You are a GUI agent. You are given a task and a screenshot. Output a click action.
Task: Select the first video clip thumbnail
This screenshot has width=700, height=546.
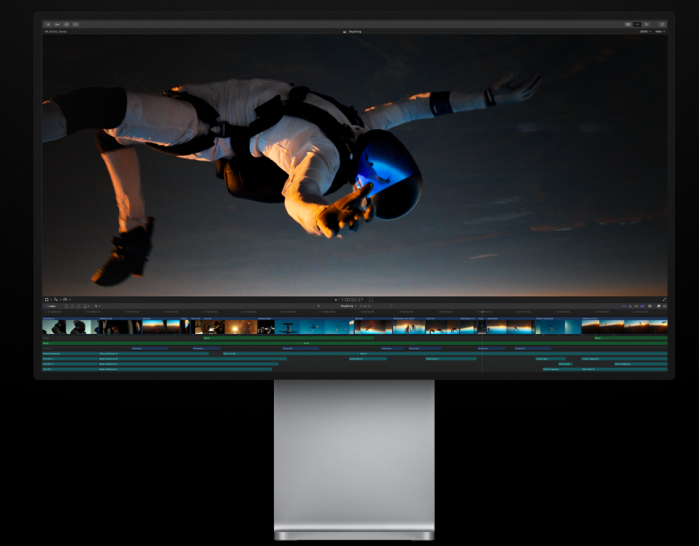[x=55, y=326]
